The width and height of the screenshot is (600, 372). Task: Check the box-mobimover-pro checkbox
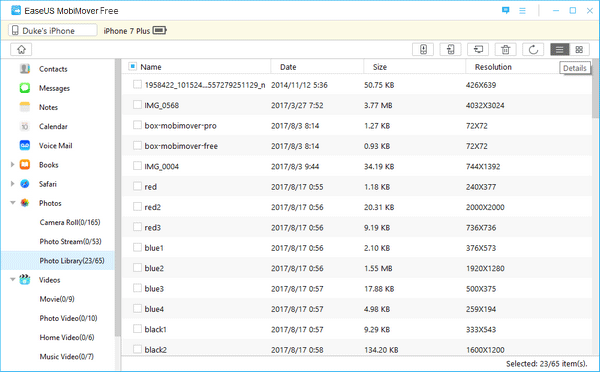[137, 125]
